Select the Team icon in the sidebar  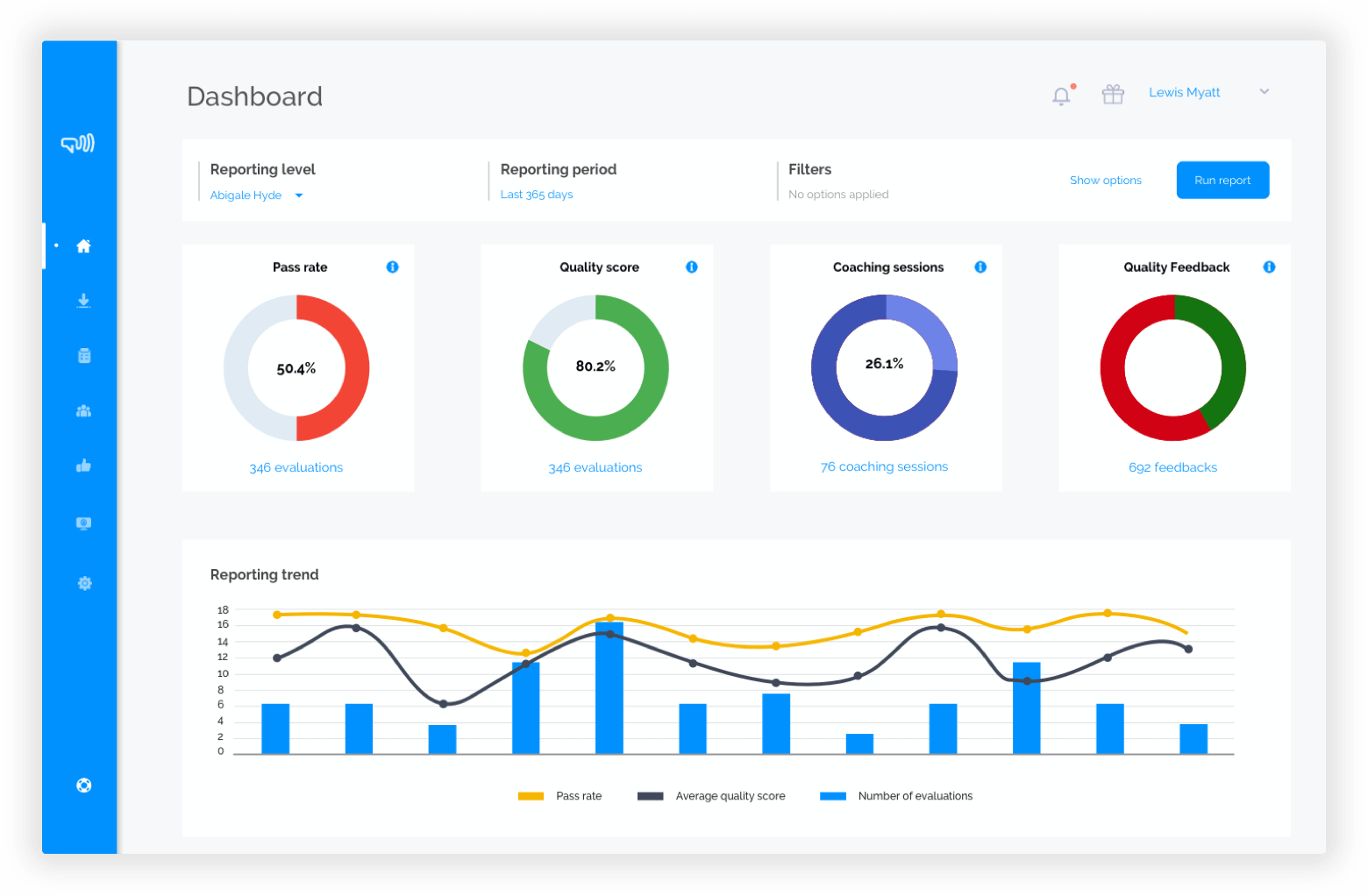click(83, 410)
